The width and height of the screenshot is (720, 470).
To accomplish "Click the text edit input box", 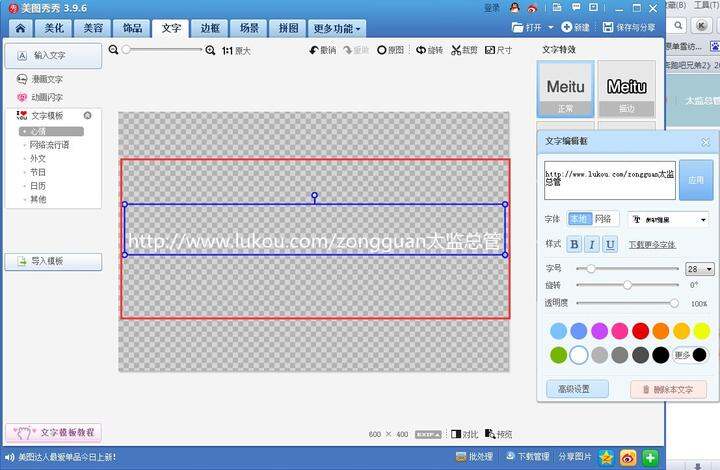I will coord(610,180).
